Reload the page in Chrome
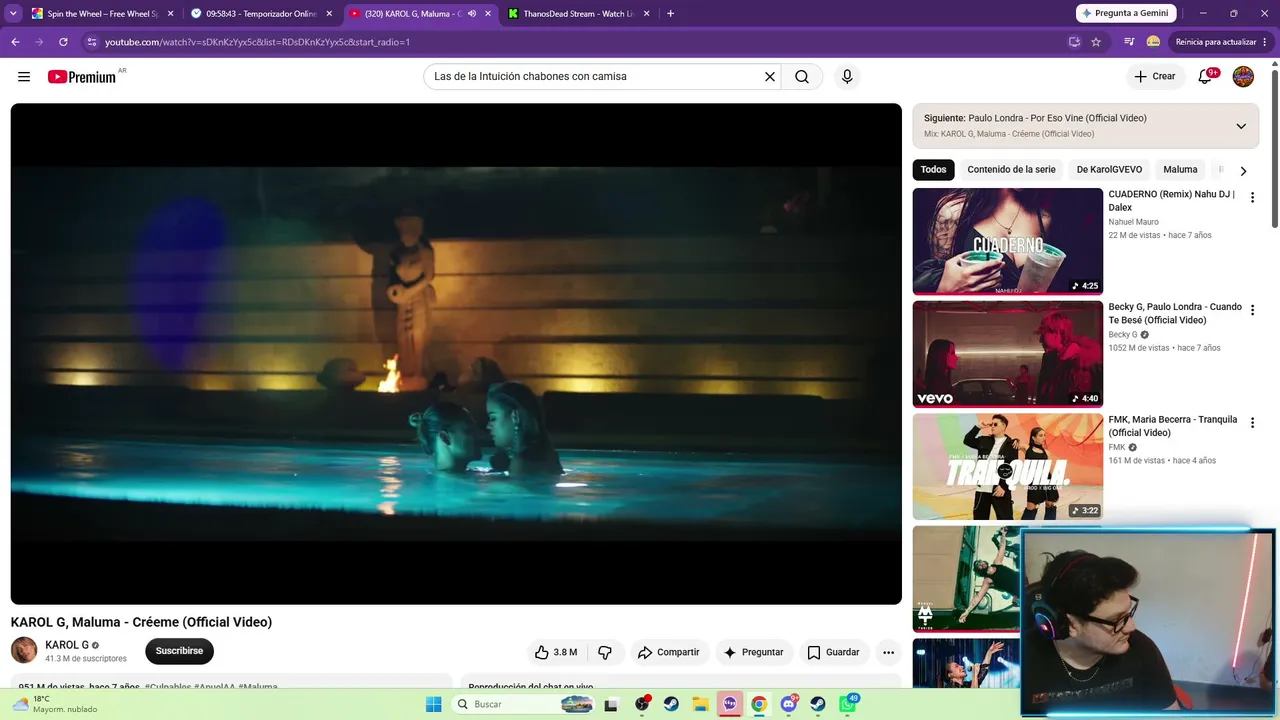 [x=63, y=42]
